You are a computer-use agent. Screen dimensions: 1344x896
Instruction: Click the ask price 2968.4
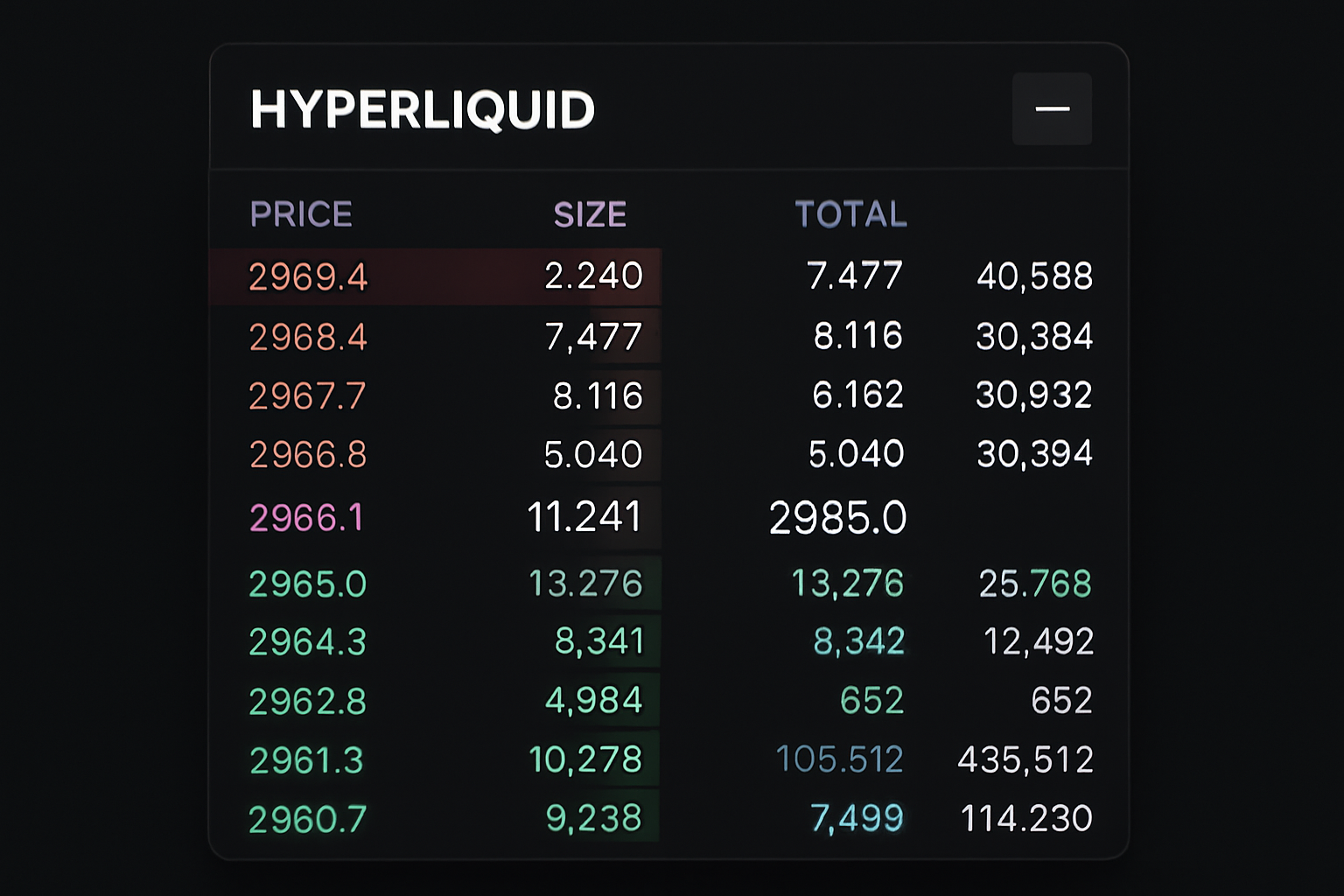point(308,335)
